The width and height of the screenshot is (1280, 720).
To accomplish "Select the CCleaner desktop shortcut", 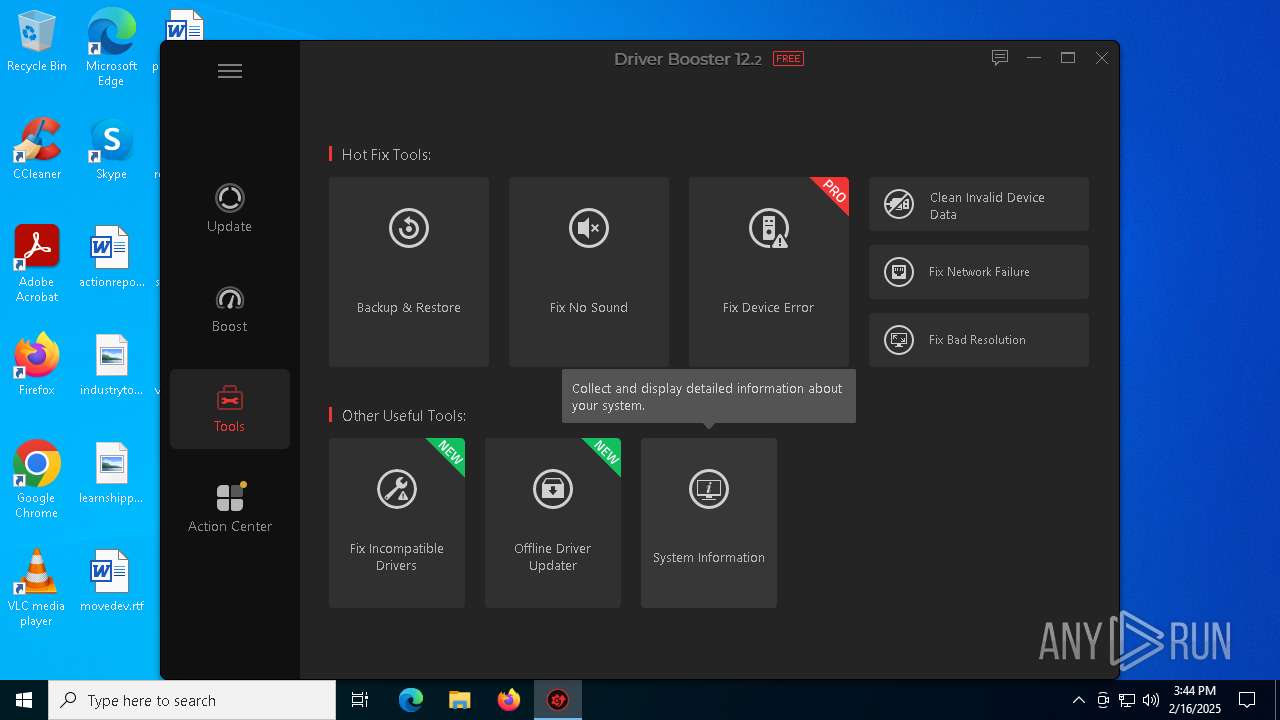I will click(37, 149).
